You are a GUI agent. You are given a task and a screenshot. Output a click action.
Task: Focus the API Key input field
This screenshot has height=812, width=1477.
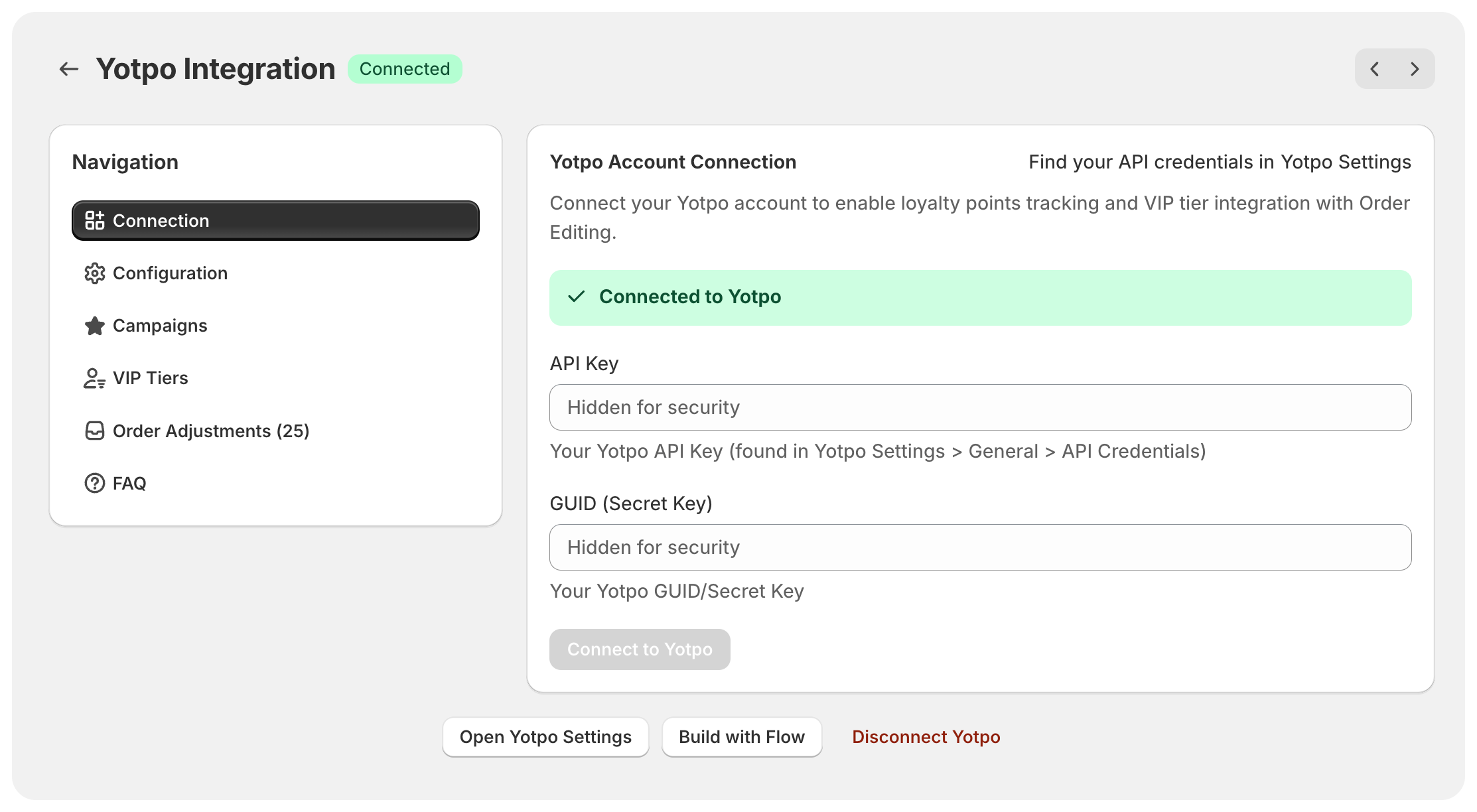coord(980,407)
